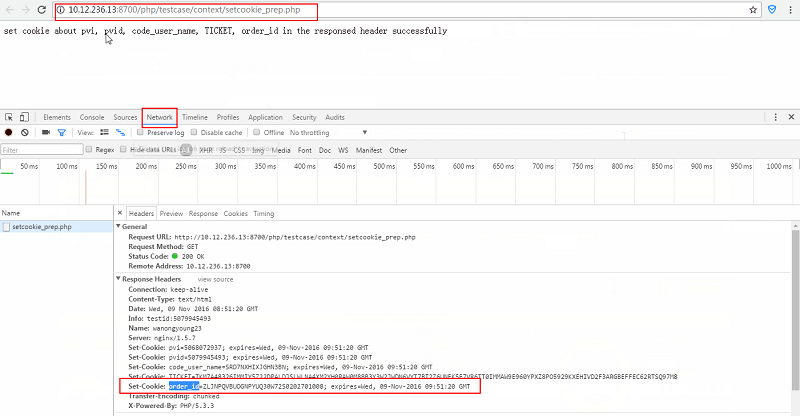Reload the page with the refresh icon
This screenshot has width=800, height=416.
click(x=42, y=10)
